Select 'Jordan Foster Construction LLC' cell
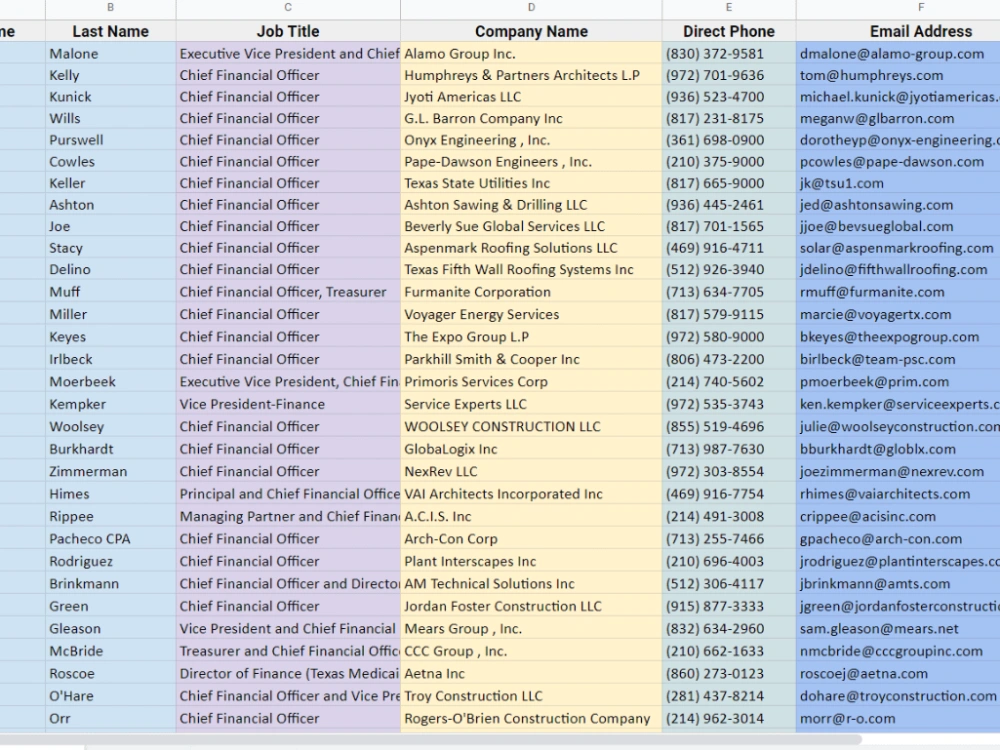Image resolution: width=1000 pixels, height=750 pixels. 531,606
